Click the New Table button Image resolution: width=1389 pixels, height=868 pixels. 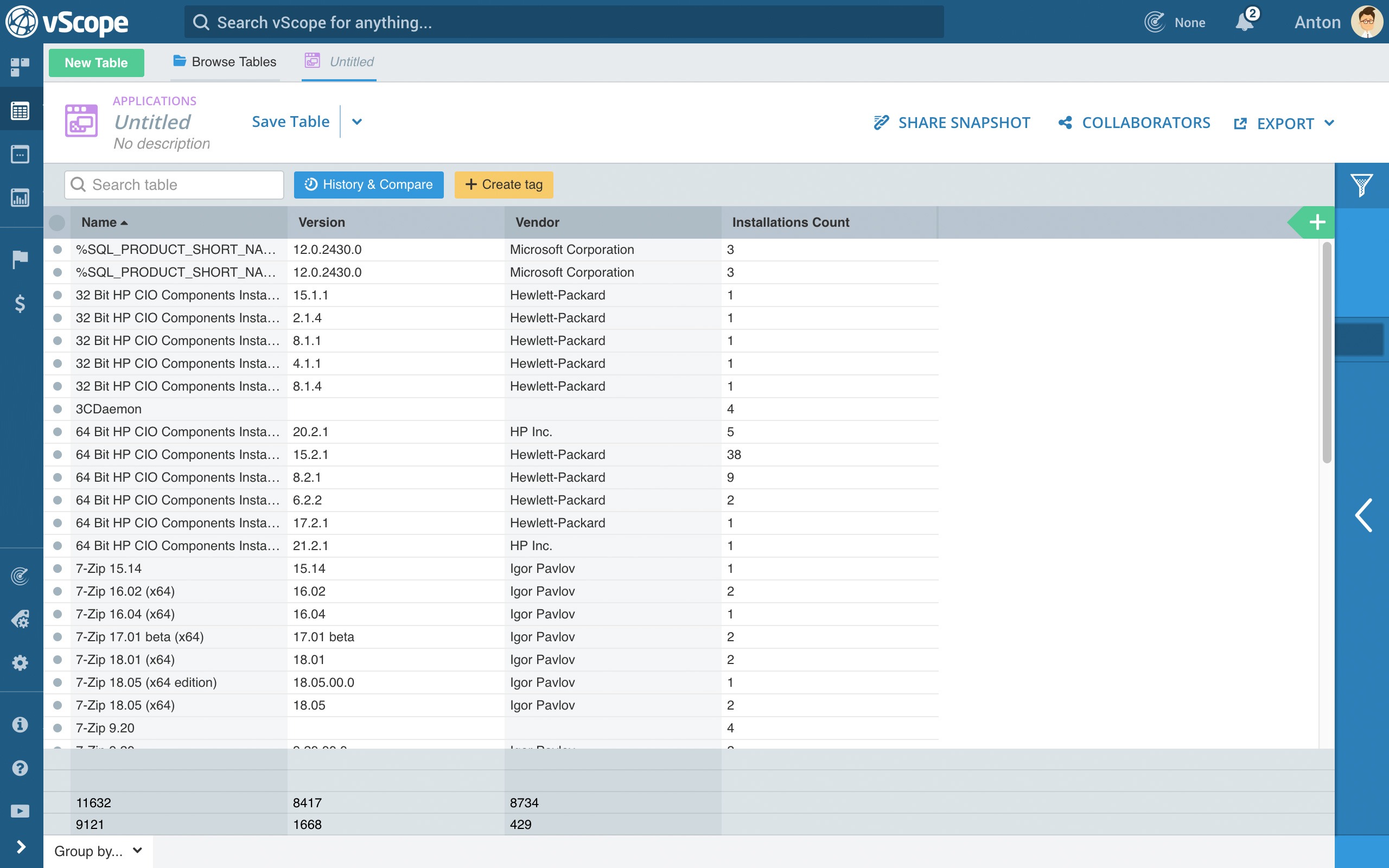pyautogui.click(x=97, y=62)
